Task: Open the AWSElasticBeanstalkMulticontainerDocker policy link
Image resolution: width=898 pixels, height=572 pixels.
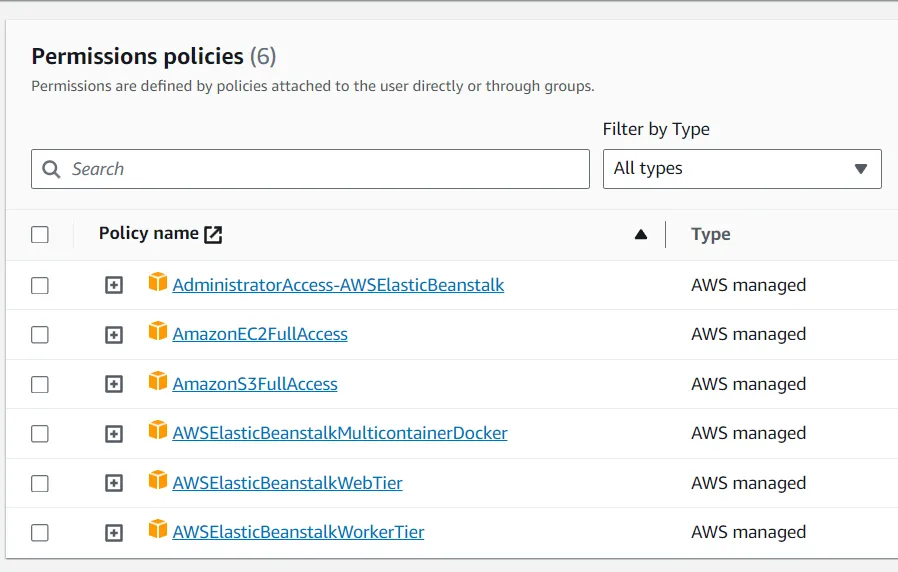Action: point(340,434)
